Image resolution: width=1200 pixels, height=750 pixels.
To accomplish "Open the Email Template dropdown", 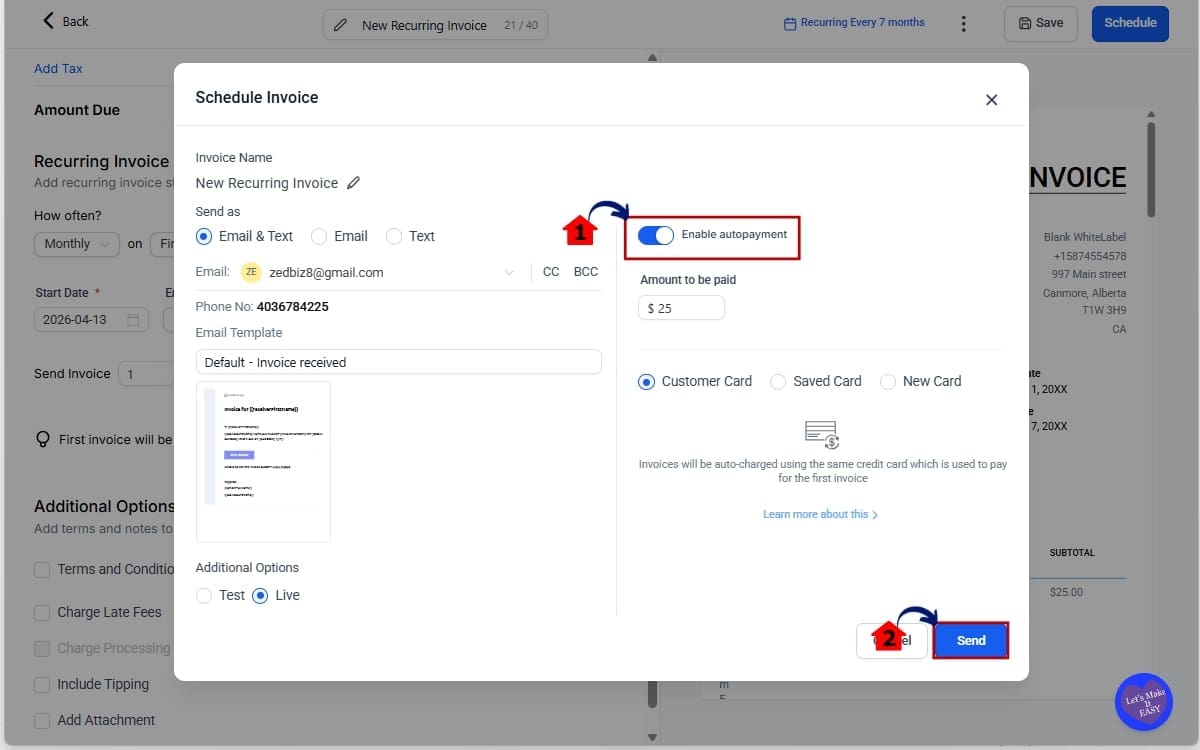I will [x=398, y=362].
